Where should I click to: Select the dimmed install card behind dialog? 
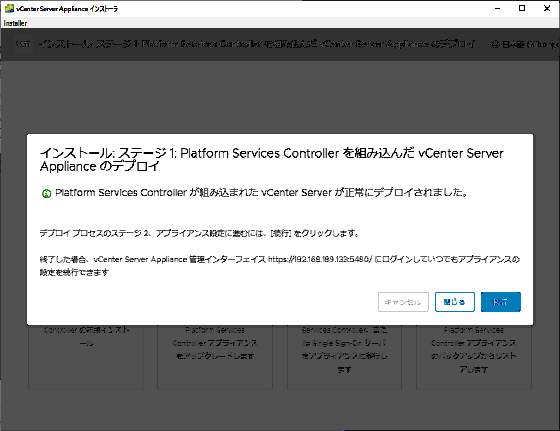pyautogui.click(x=86, y=357)
